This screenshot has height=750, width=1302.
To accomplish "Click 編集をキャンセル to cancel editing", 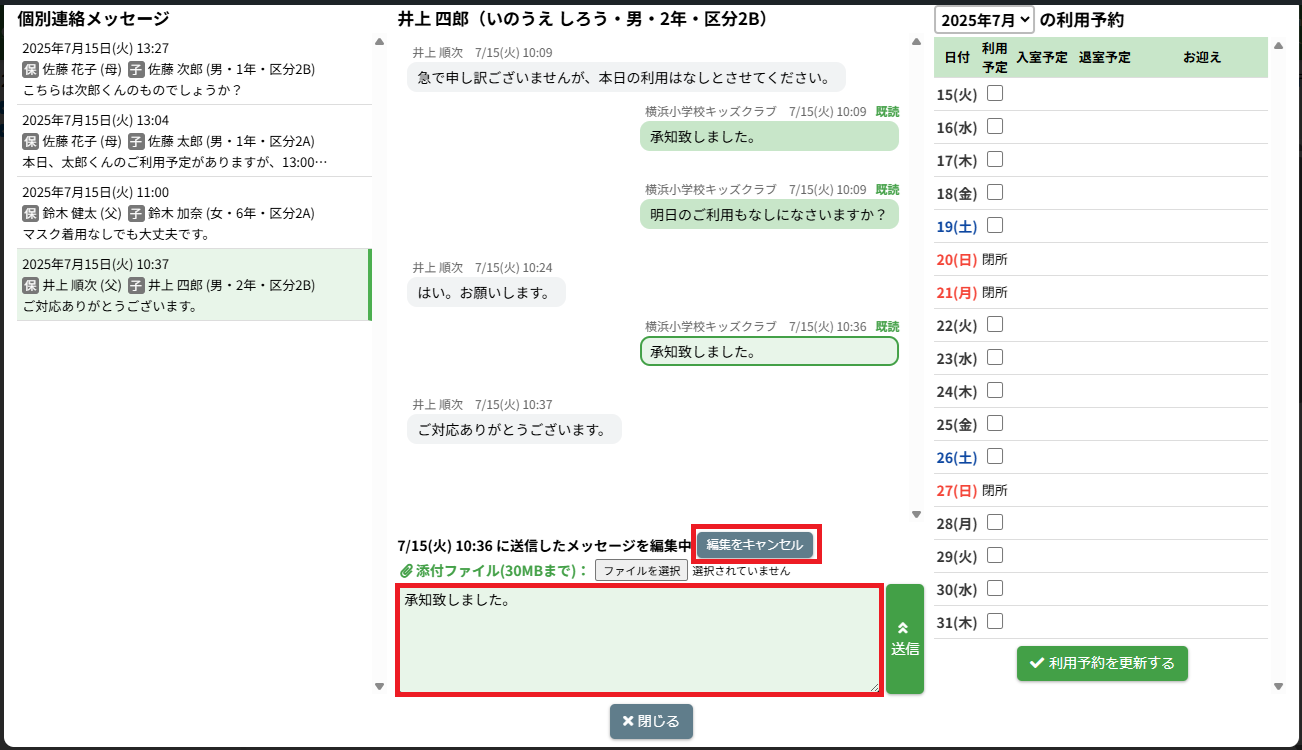I will [755, 545].
